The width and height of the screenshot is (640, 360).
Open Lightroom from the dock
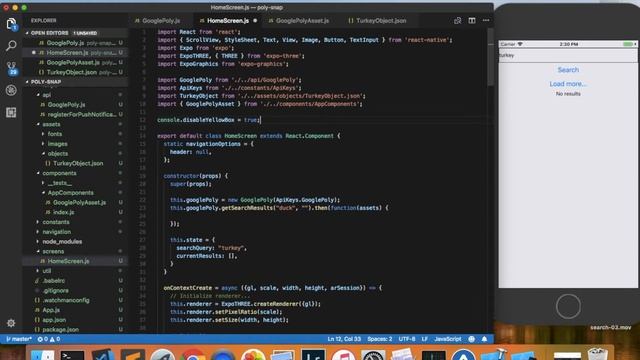point(313,355)
